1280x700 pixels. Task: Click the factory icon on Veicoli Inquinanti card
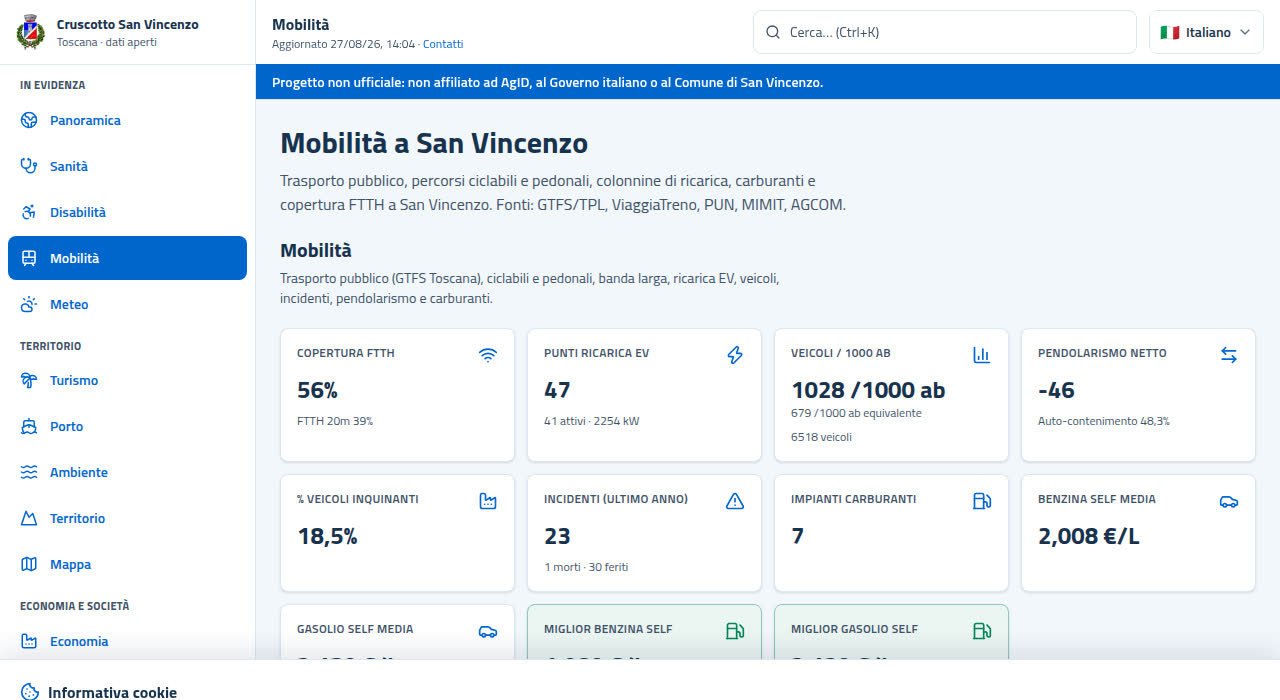(x=488, y=501)
